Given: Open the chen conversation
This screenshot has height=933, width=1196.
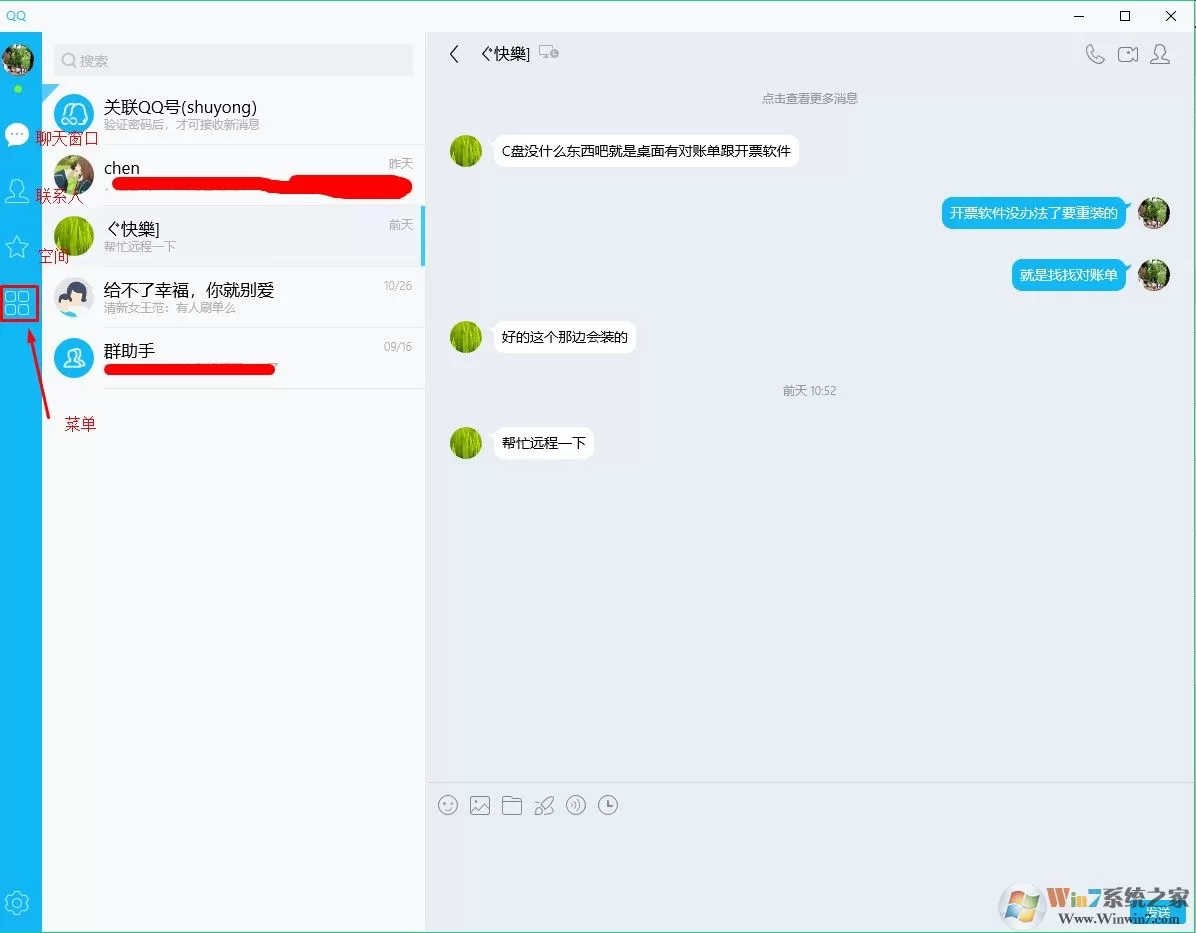Looking at the screenshot, I should point(233,175).
